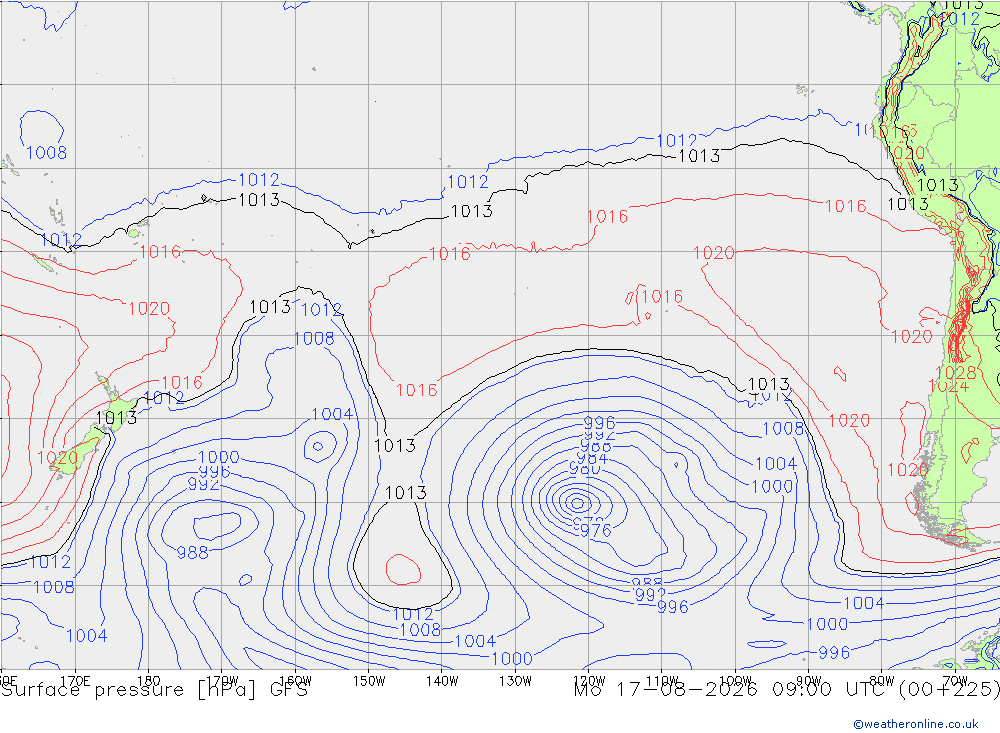This screenshot has height=733, width=1000.
Task: Click the concentric center of the deep low
Action: tap(578, 503)
